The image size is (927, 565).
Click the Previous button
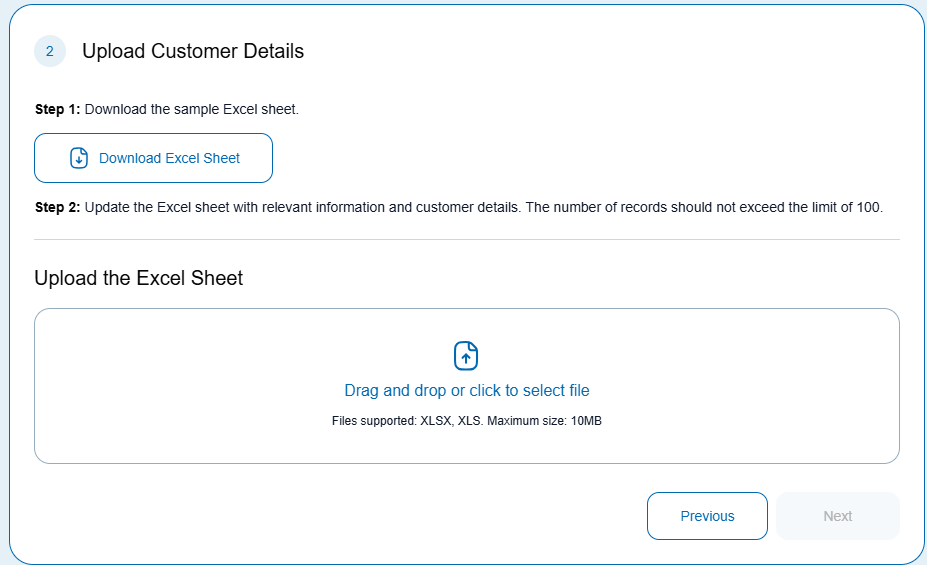(x=707, y=516)
